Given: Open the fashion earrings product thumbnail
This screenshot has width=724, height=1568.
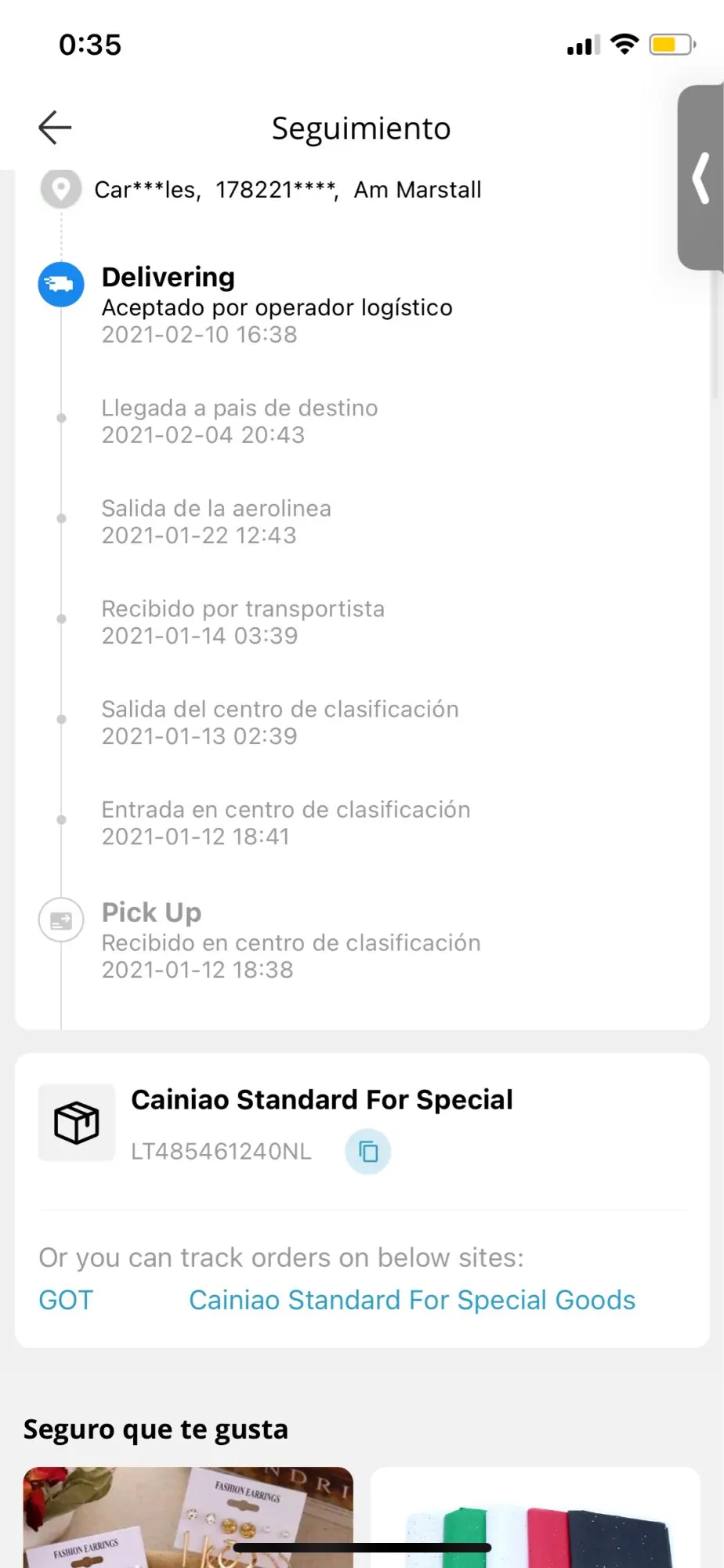Looking at the screenshot, I should [x=188, y=1517].
